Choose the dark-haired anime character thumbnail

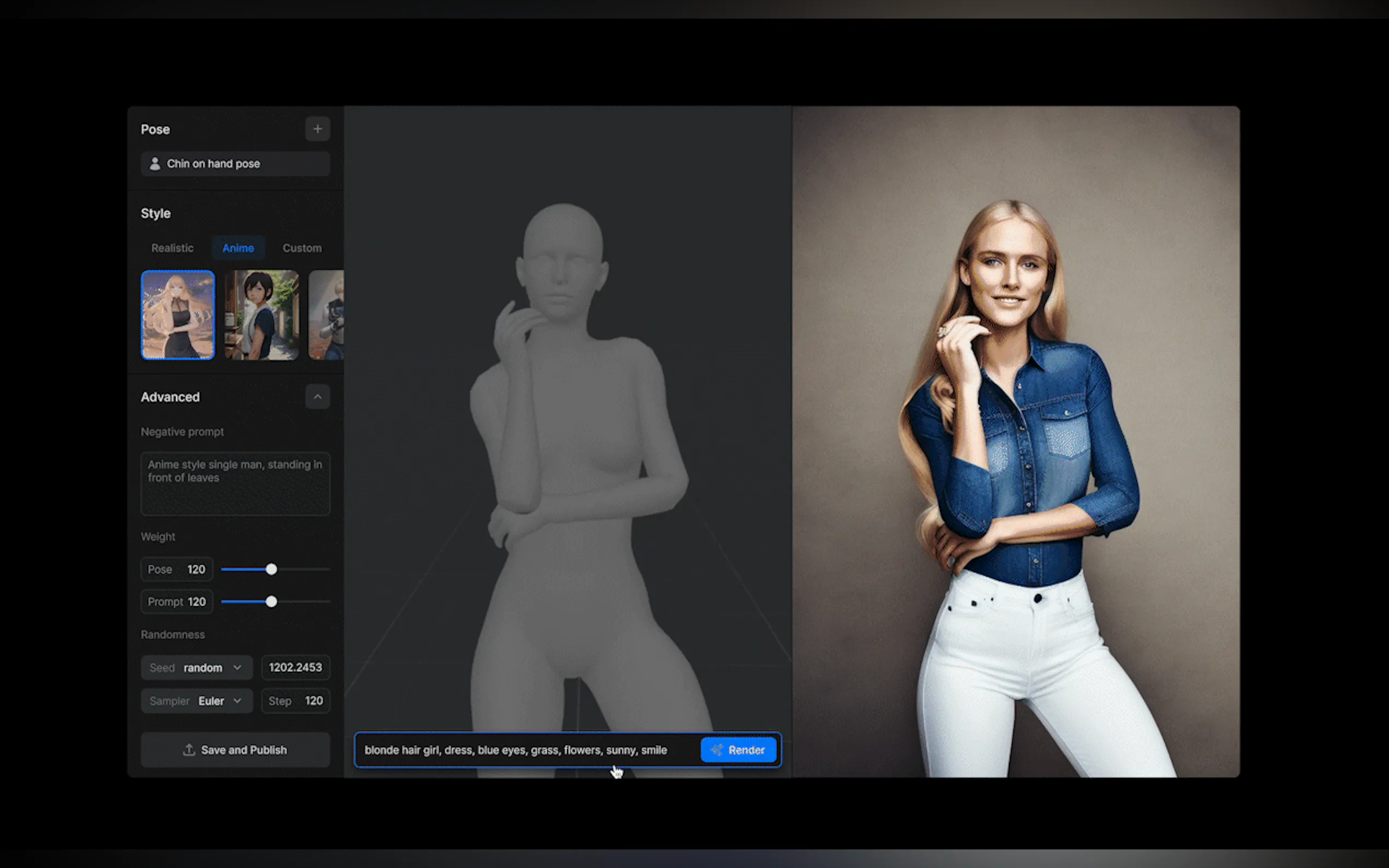tap(262, 315)
